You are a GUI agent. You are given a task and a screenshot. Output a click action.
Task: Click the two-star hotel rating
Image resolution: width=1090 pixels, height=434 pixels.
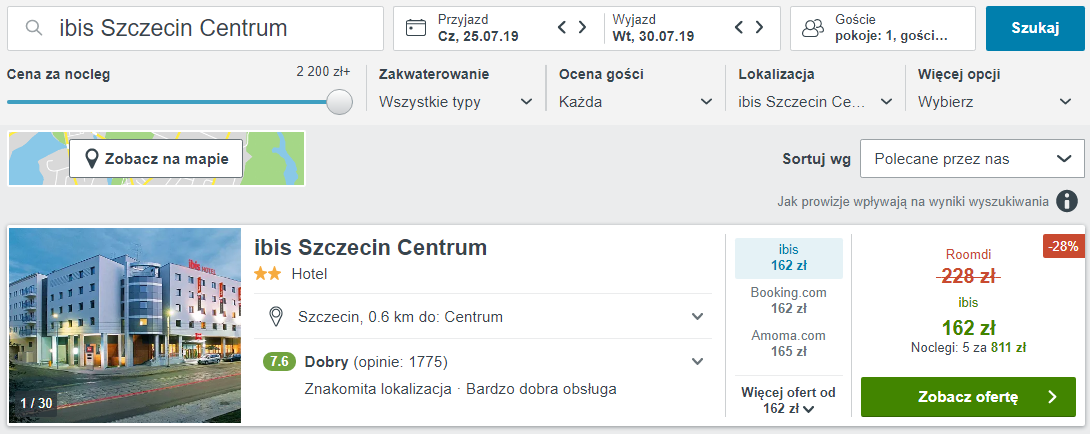[x=268, y=274]
